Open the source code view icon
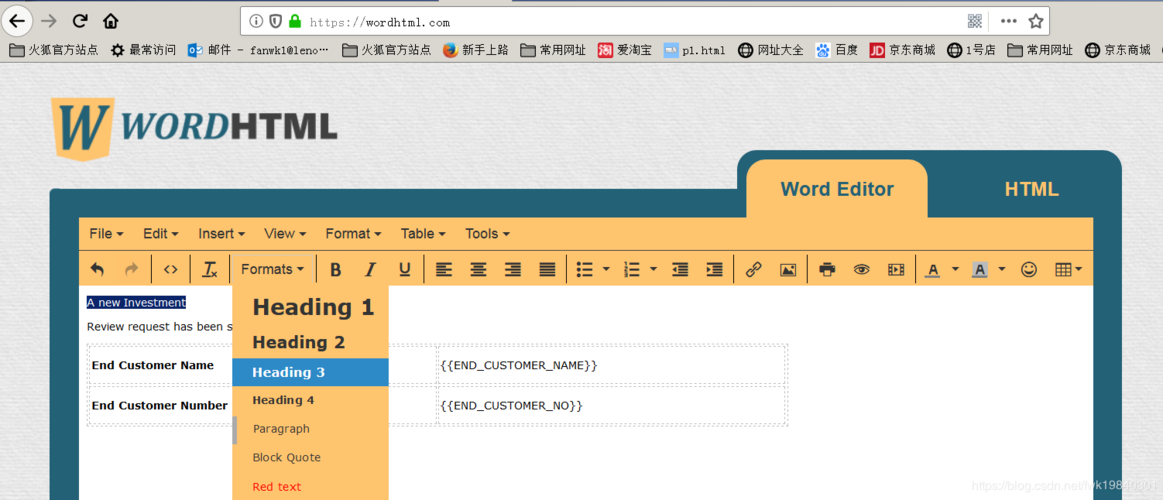The width and height of the screenshot is (1163, 500). click(171, 269)
